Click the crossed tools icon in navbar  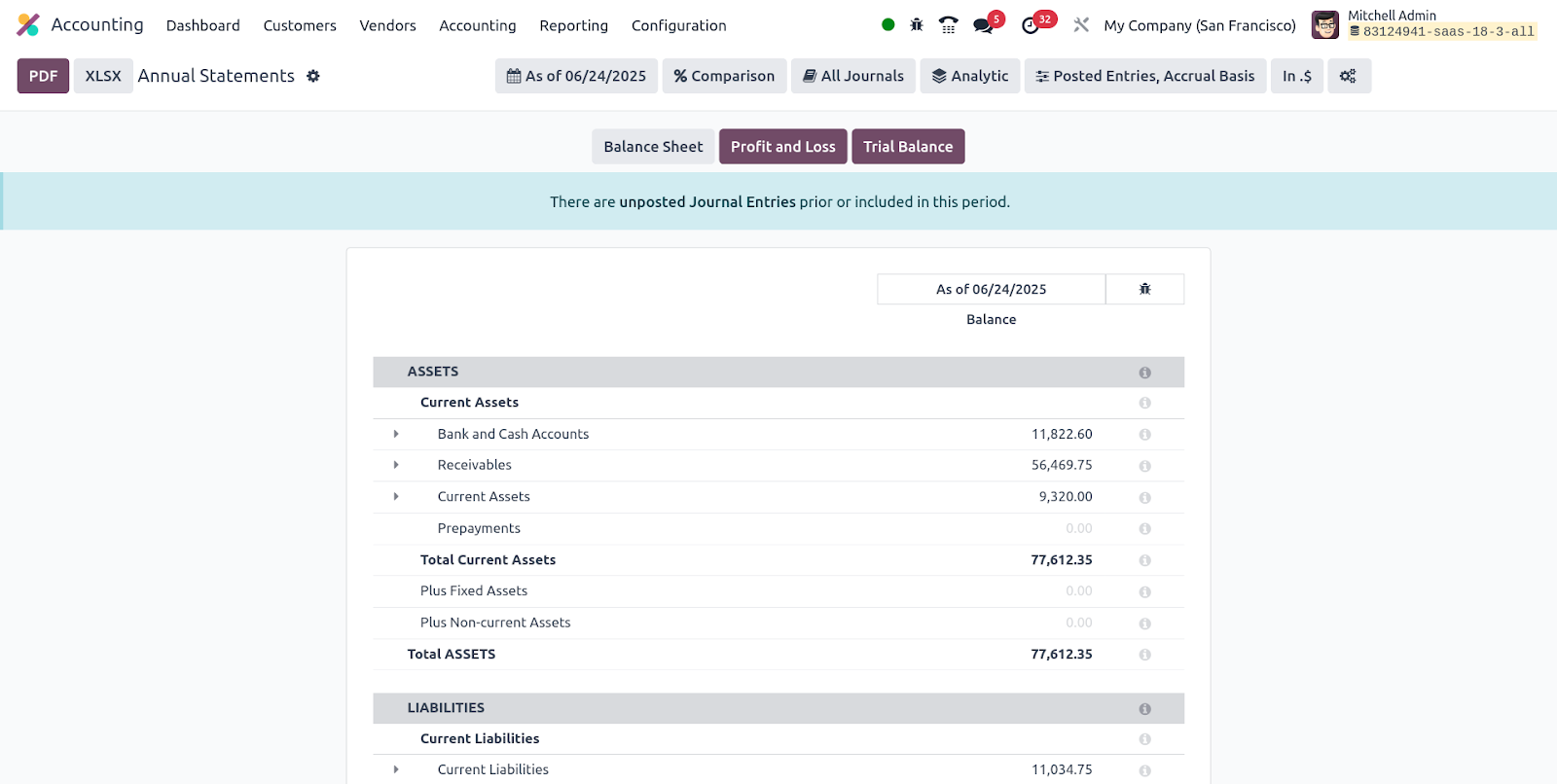(1081, 25)
